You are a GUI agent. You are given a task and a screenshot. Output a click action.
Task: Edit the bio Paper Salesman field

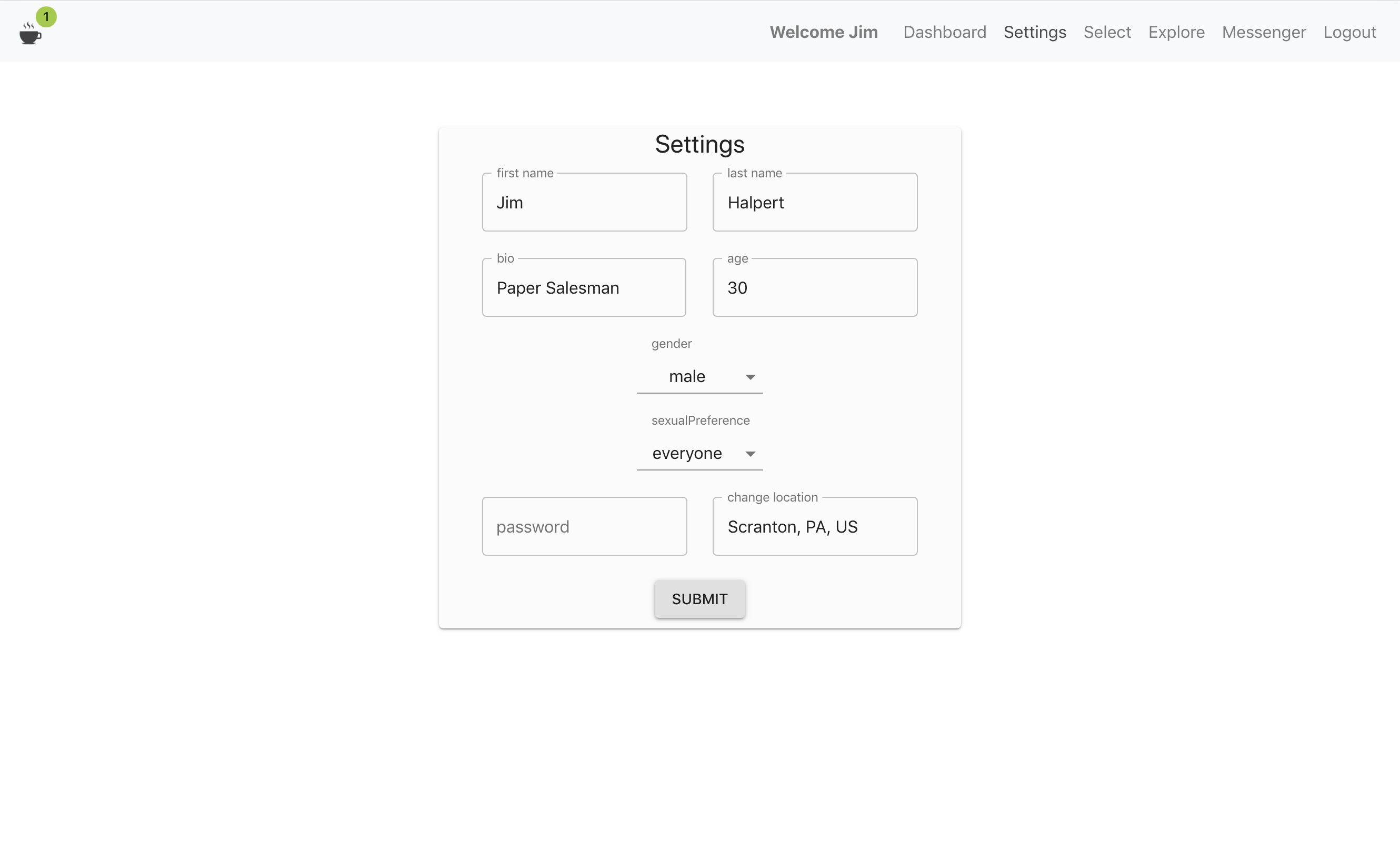(584, 288)
